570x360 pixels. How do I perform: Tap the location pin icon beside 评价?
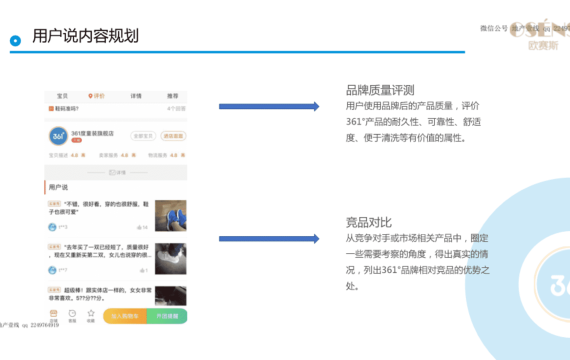tap(91, 96)
